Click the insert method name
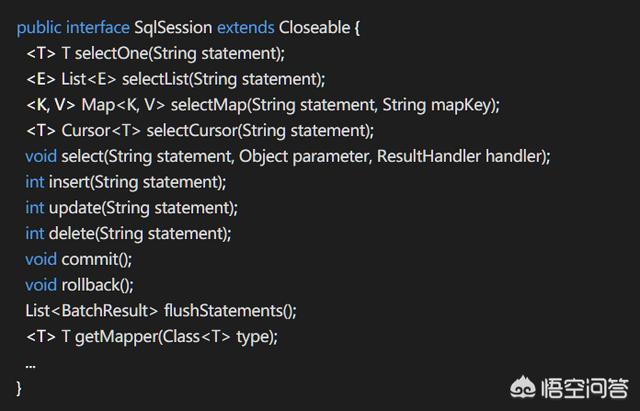The image size is (640, 411). click(x=69, y=182)
